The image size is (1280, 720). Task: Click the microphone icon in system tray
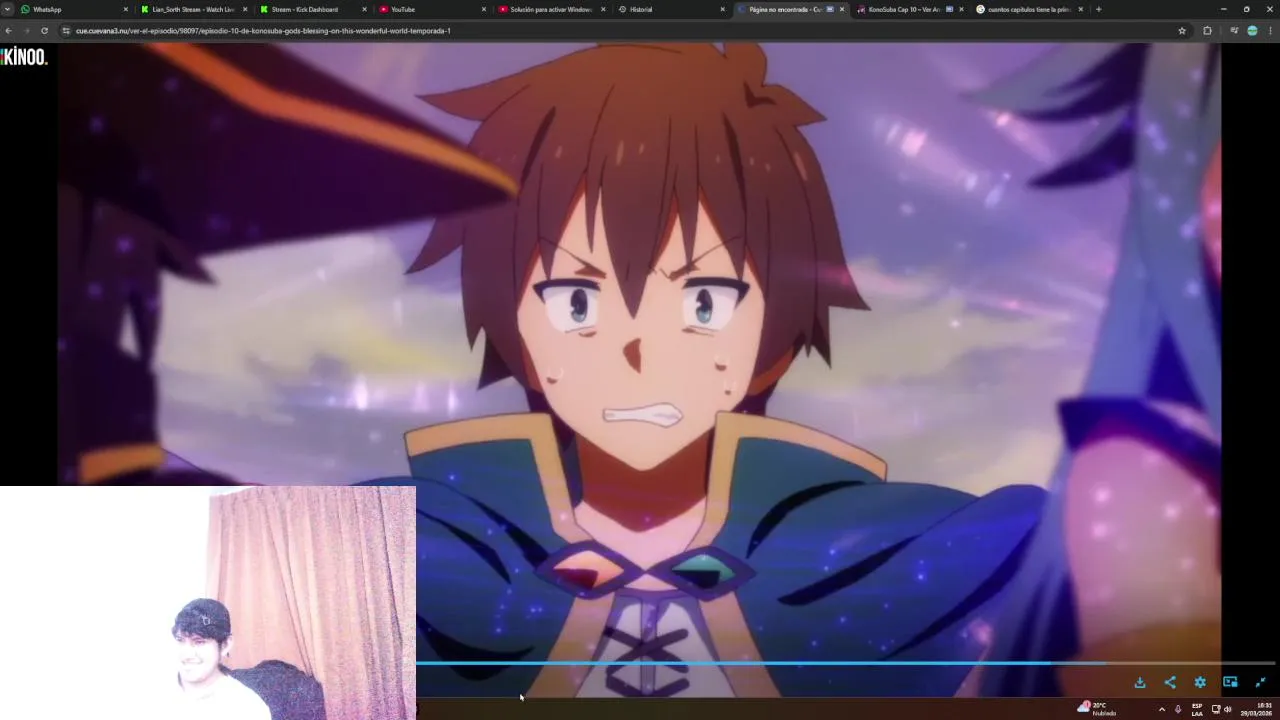1178,709
